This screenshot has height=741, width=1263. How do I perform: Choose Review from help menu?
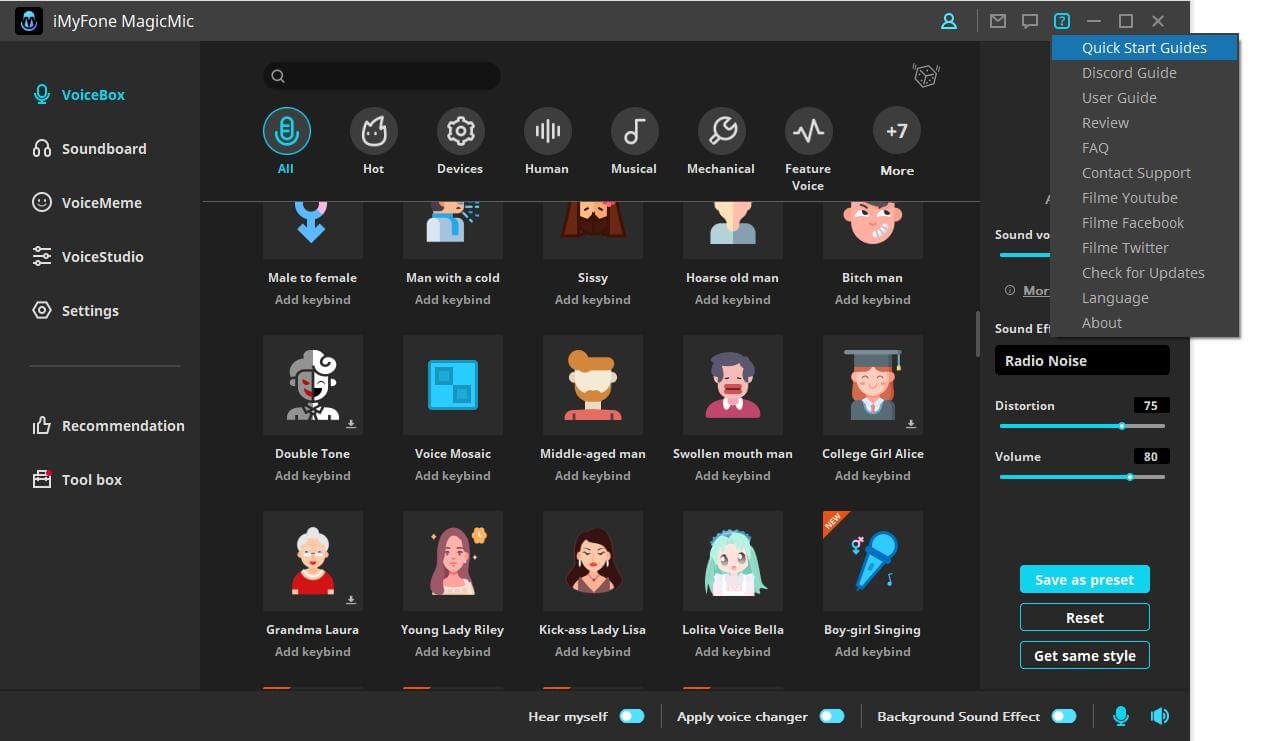tap(1145, 123)
